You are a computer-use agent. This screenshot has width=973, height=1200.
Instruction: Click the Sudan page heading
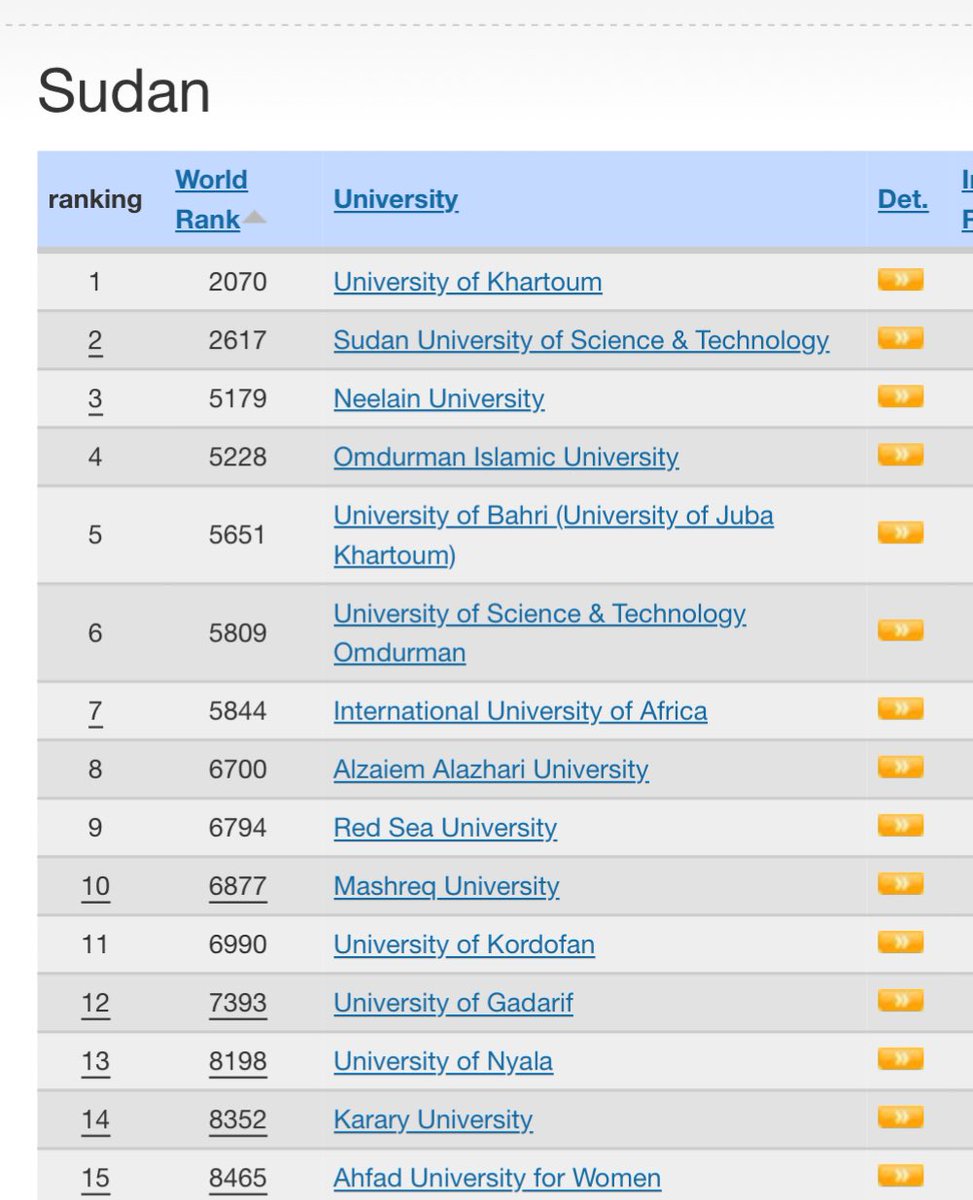124,92
